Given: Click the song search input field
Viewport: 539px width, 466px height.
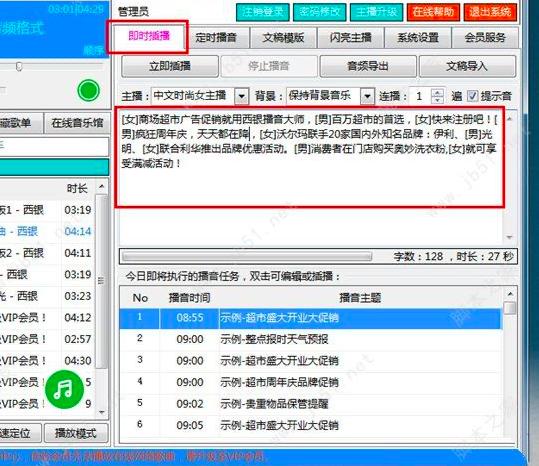Looking at the screenshot, I should pos(54,146).
